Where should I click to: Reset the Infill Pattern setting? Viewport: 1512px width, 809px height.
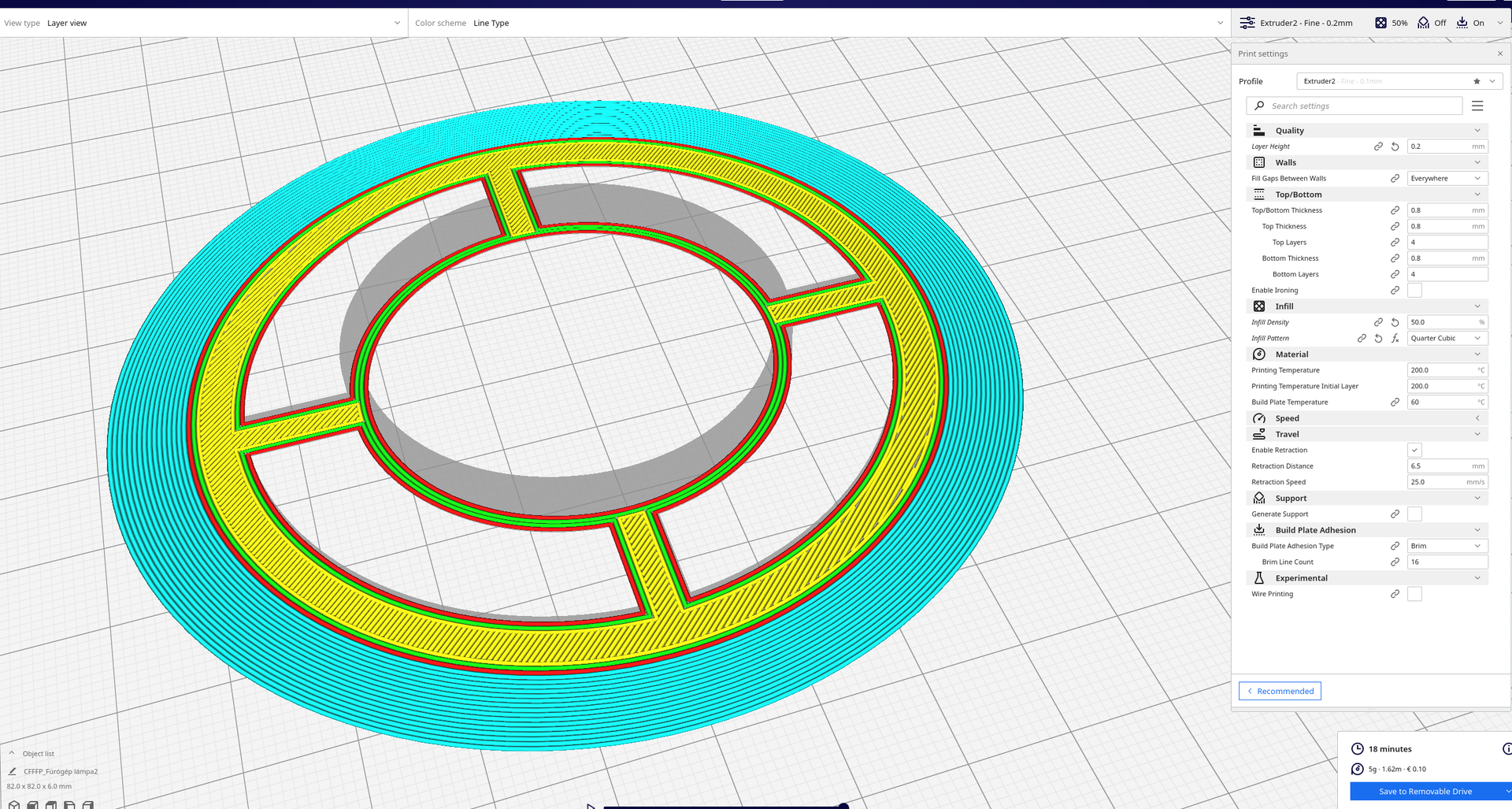pos(1378,338)
